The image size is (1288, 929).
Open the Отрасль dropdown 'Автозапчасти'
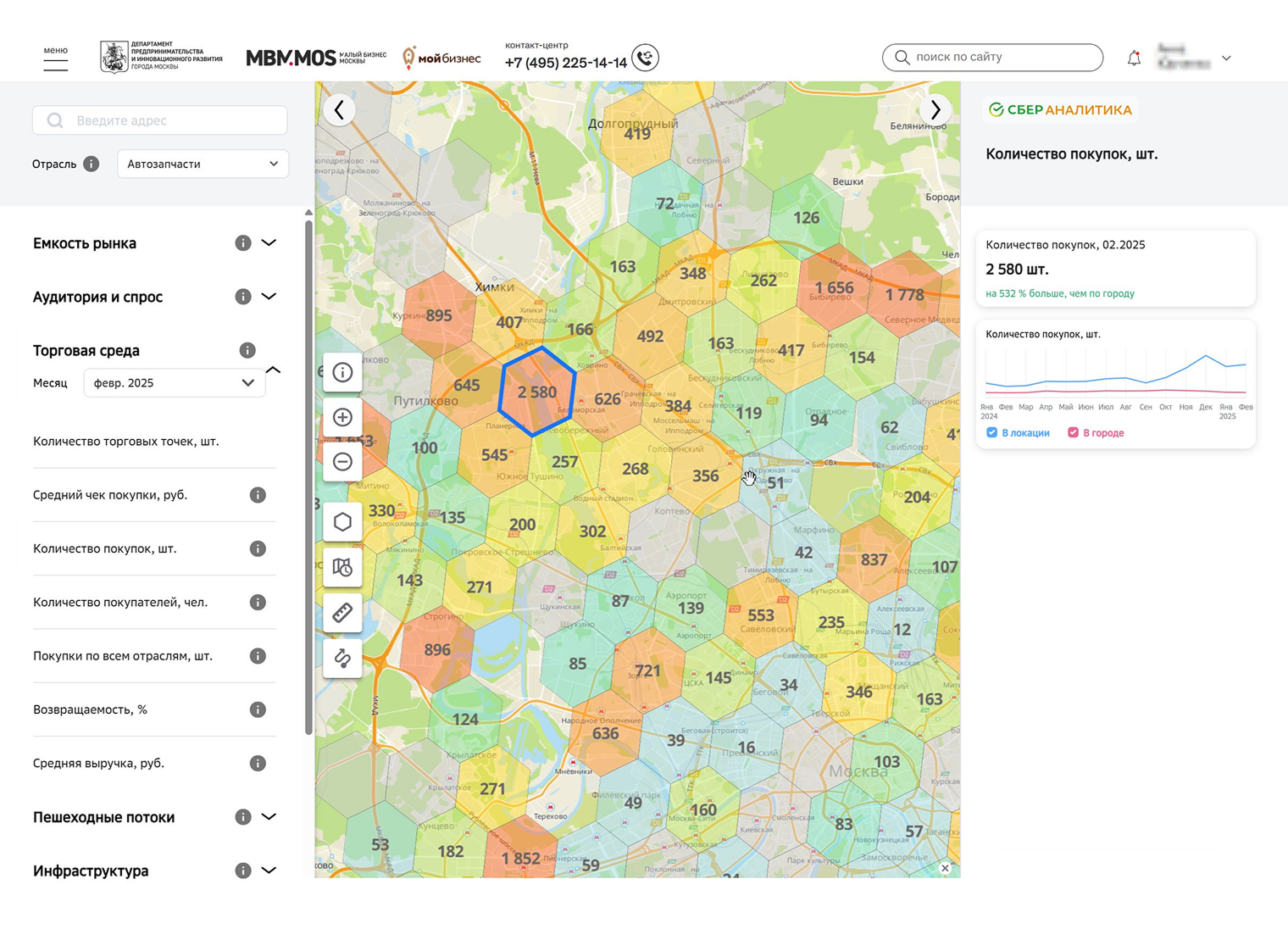[203, 164]
